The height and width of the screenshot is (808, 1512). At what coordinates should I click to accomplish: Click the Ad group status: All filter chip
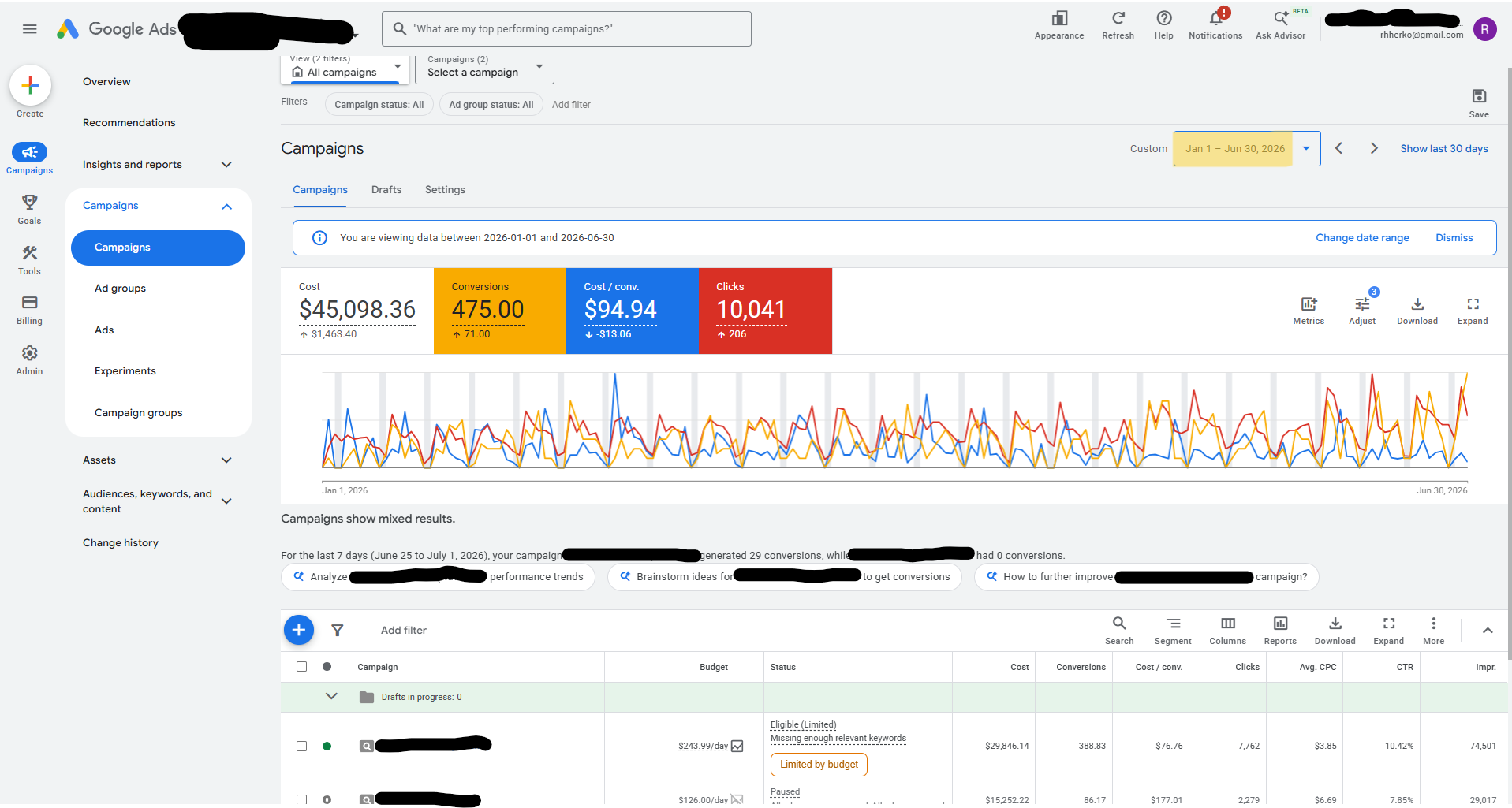[491, 104]
